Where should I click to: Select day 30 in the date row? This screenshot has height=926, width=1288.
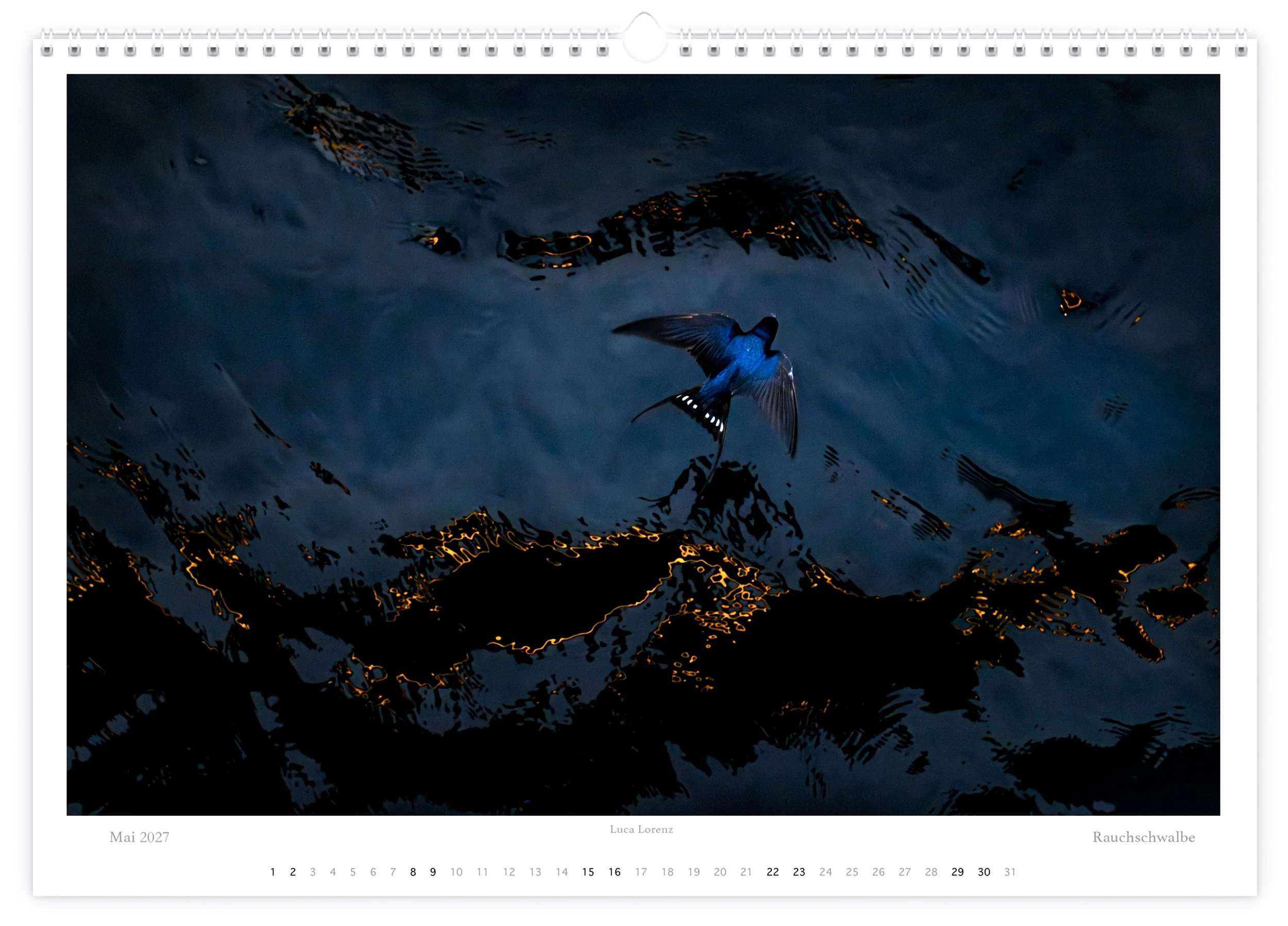tap(984, 871)
